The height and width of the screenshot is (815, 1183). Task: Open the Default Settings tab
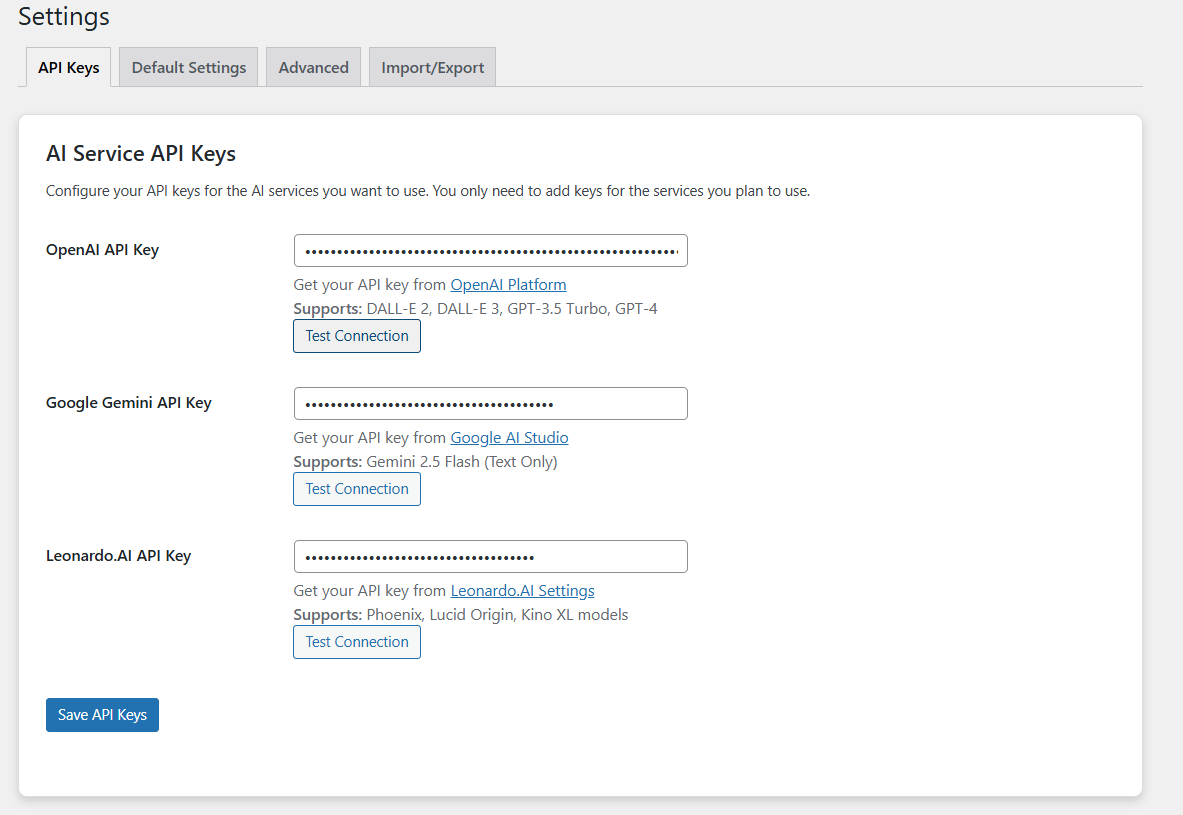[x=189, y=67]
